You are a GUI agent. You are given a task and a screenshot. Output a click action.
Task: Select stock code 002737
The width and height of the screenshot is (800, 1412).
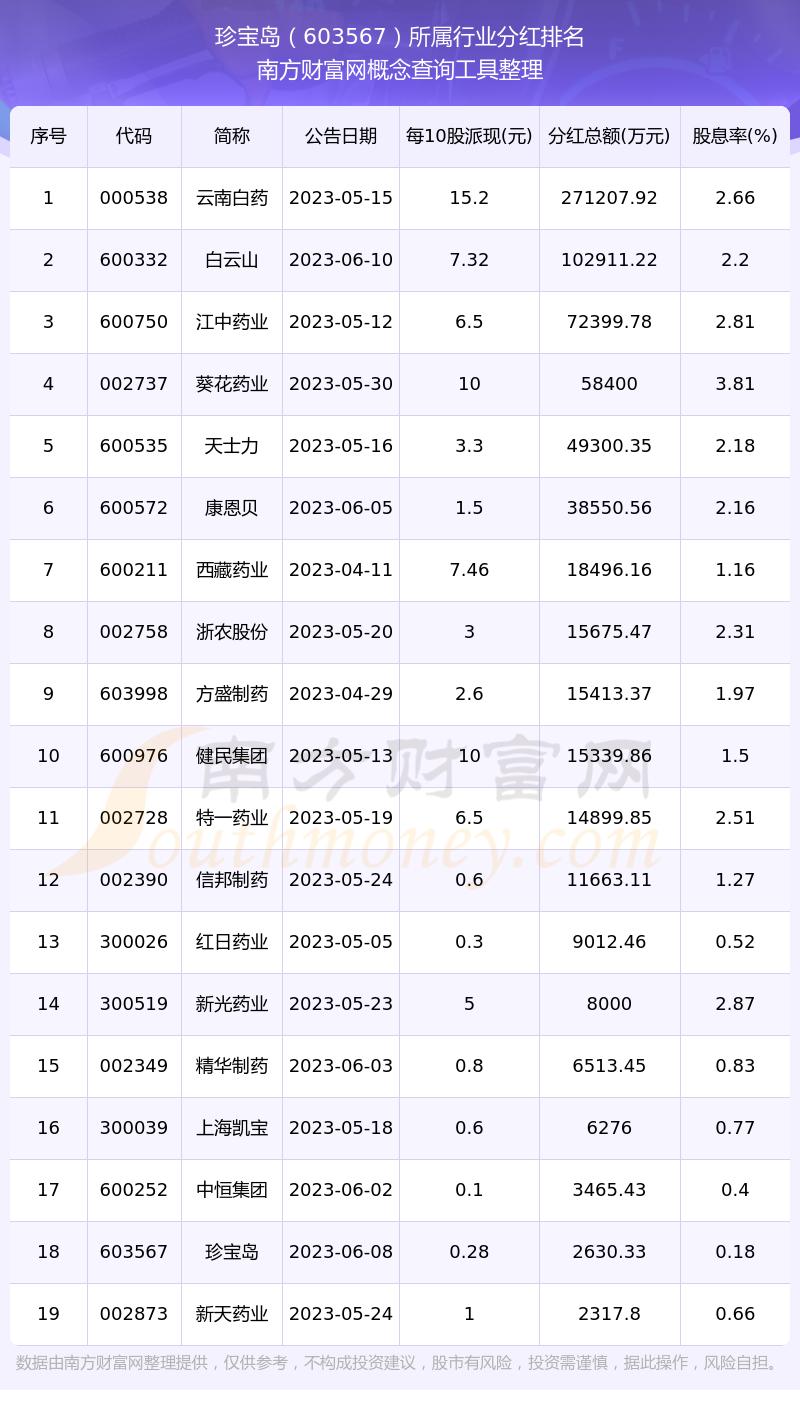click(x=134, y=384)
